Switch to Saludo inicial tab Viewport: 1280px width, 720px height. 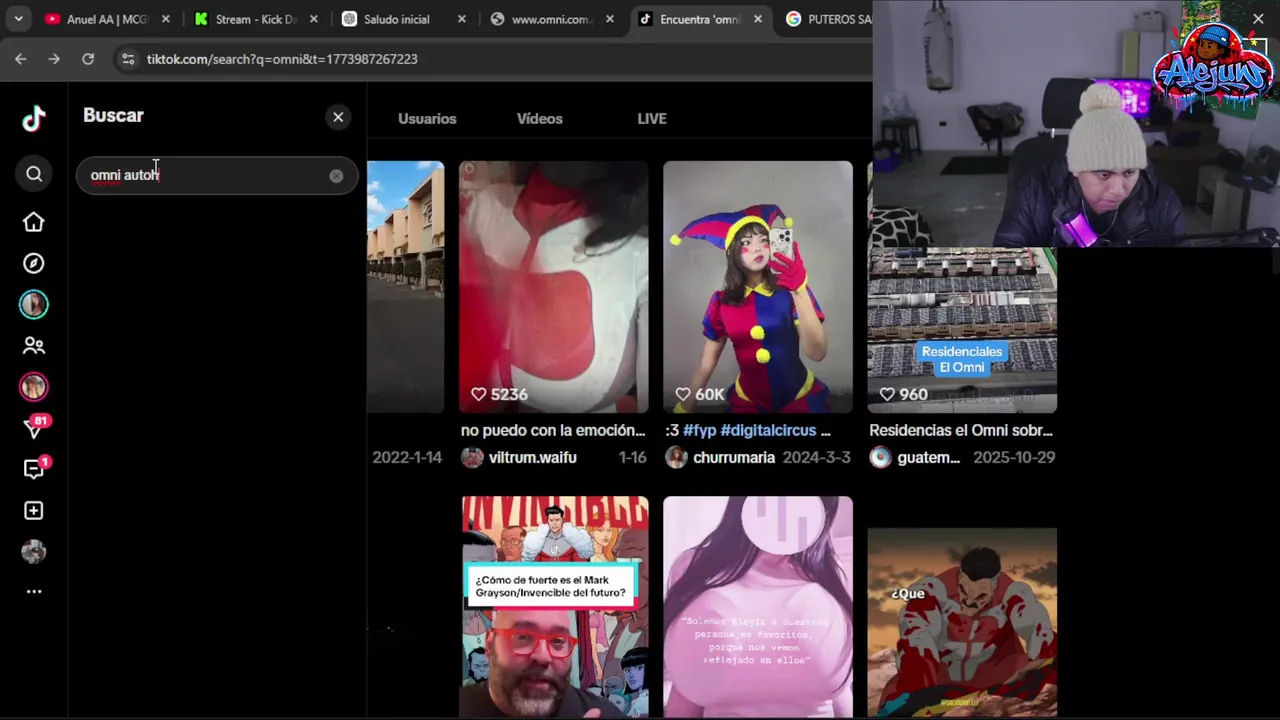[x=397, y=19]
